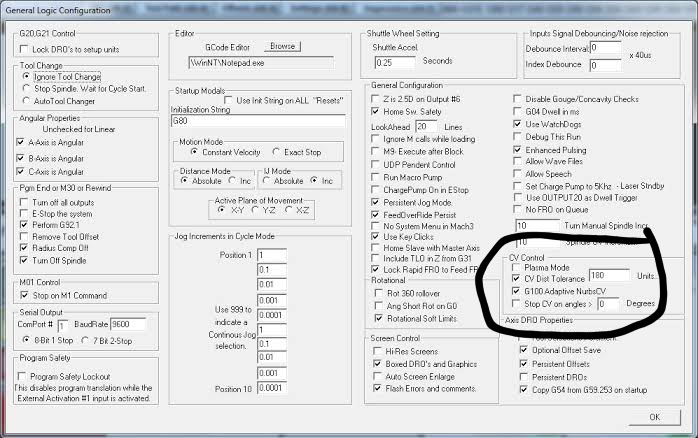Select Inc Distance Mode
698x438 pixels.
point(232,180)
